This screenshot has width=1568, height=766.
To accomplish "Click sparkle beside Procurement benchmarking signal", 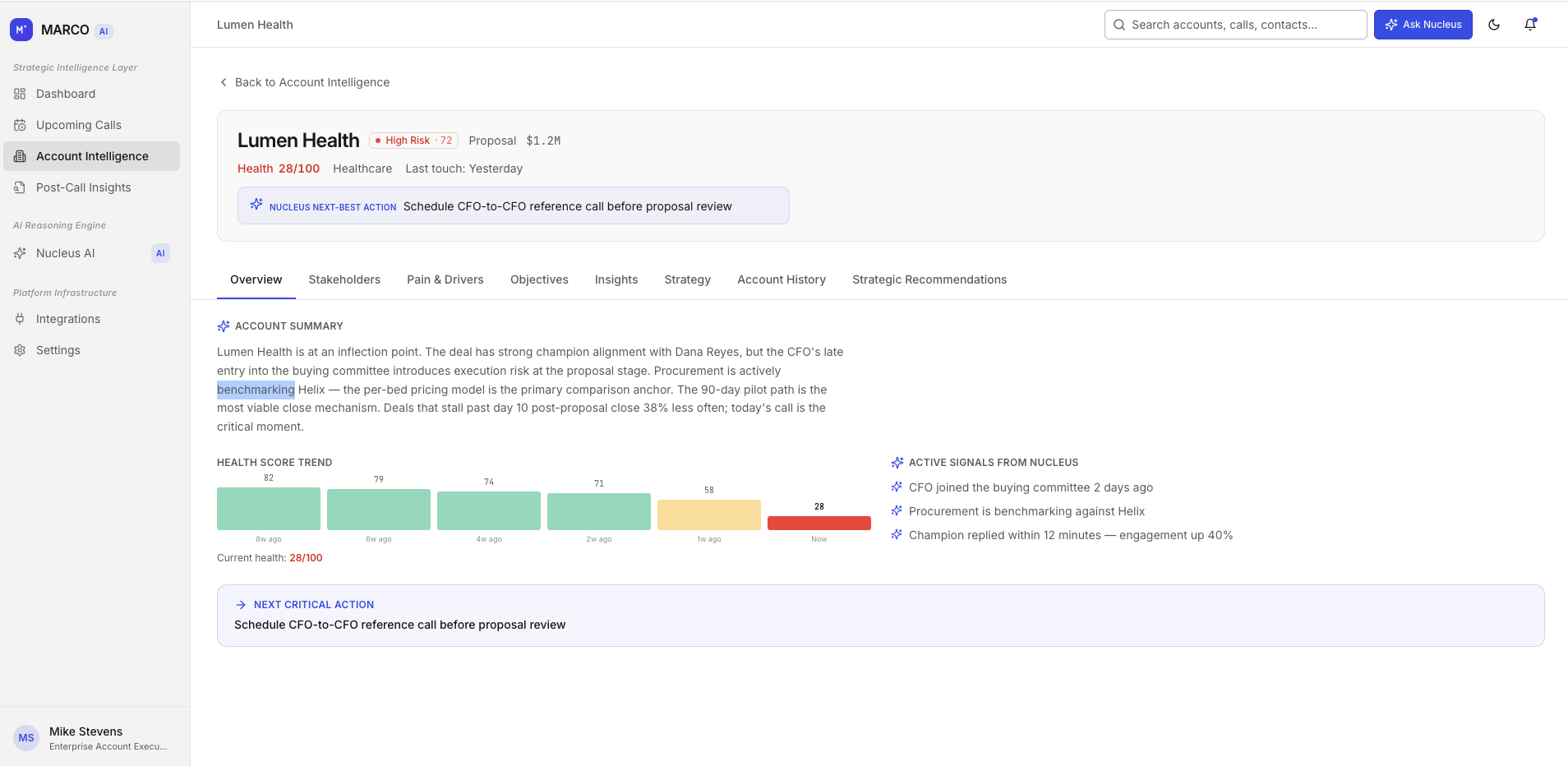I will click(897, 510).
